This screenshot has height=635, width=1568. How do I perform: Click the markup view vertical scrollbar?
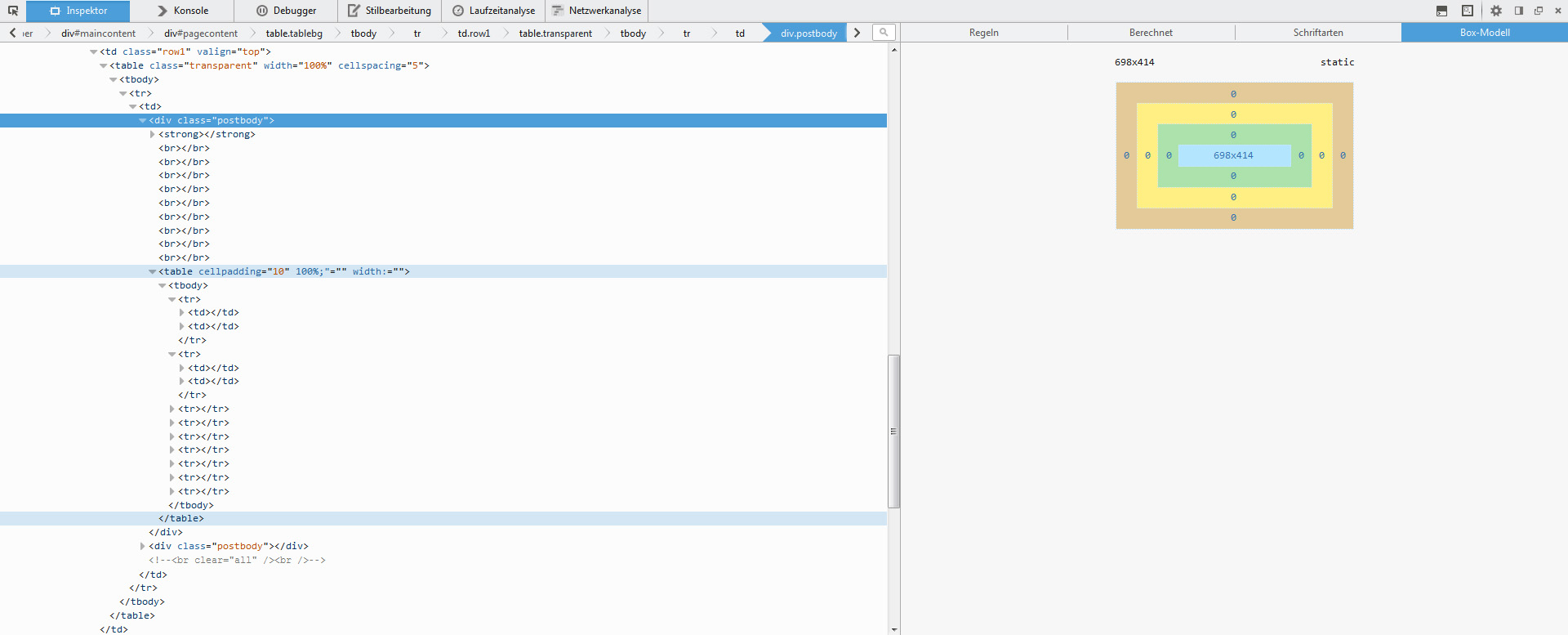893,431
